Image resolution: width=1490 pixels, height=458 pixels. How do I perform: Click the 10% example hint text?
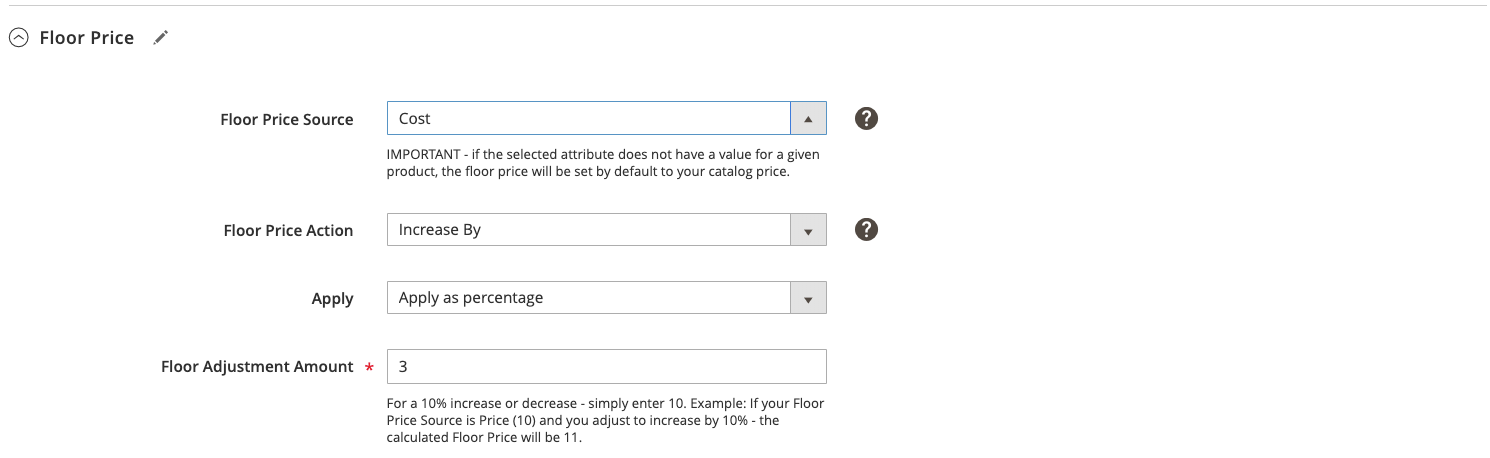[x=604, y=420]
